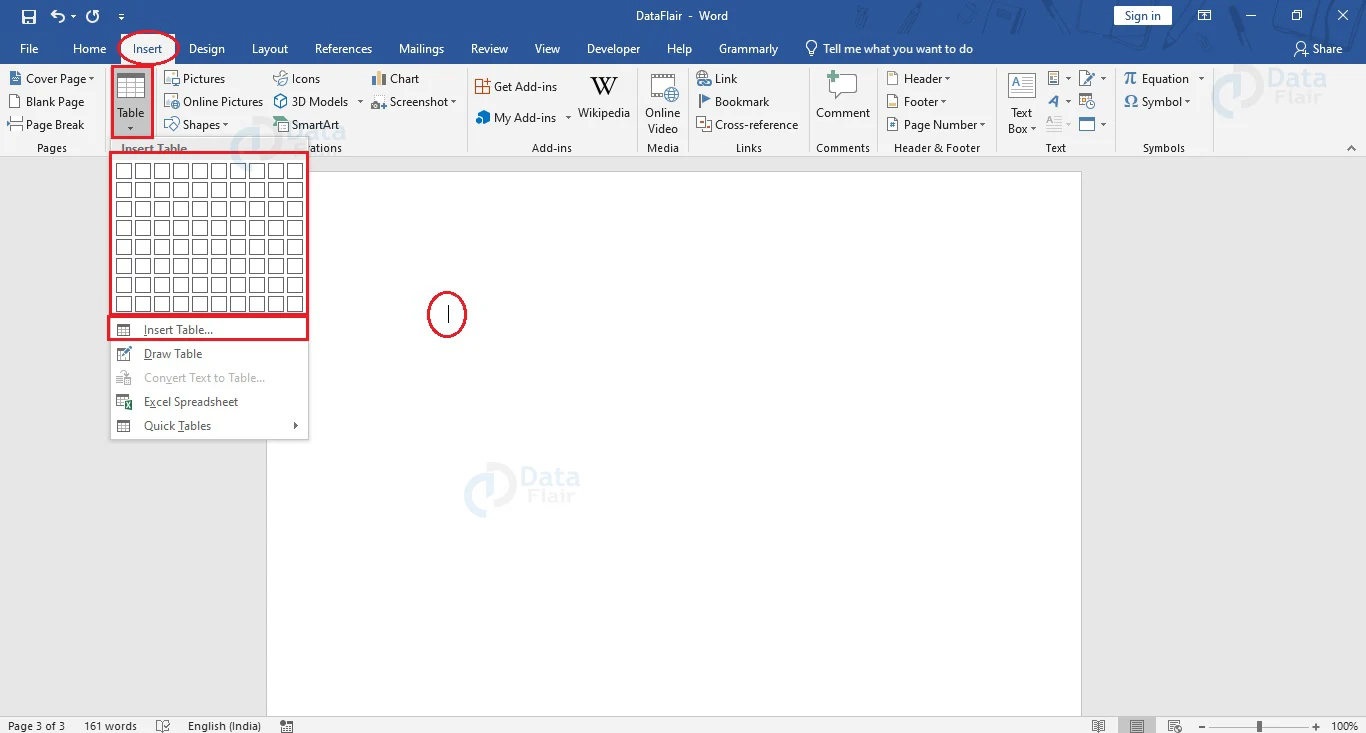Image resolution: width=1366 pixels, height=733 pixels.
Task: Choose Insert Table... from the menu
Action: 209,329
